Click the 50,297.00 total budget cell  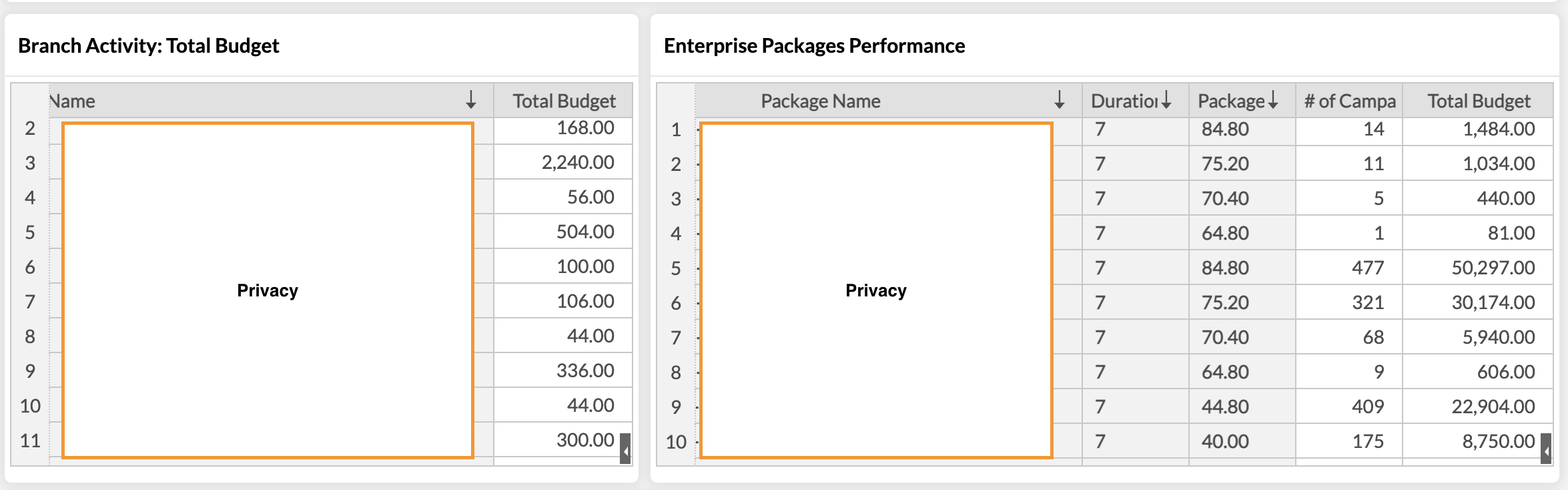[x=1493, y=268]
